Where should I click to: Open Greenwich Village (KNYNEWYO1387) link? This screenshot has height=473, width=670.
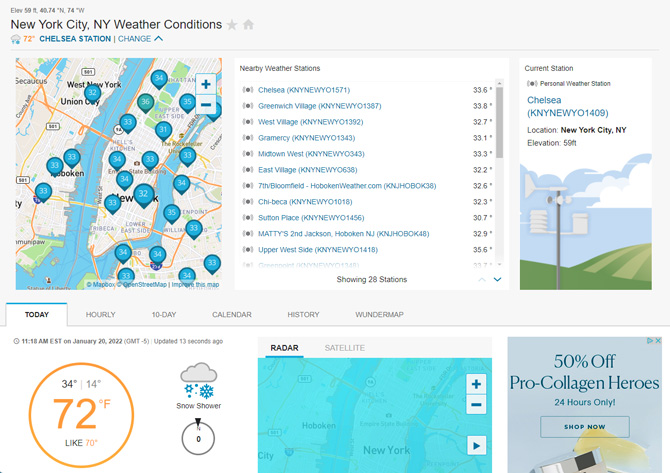point(320,106)
